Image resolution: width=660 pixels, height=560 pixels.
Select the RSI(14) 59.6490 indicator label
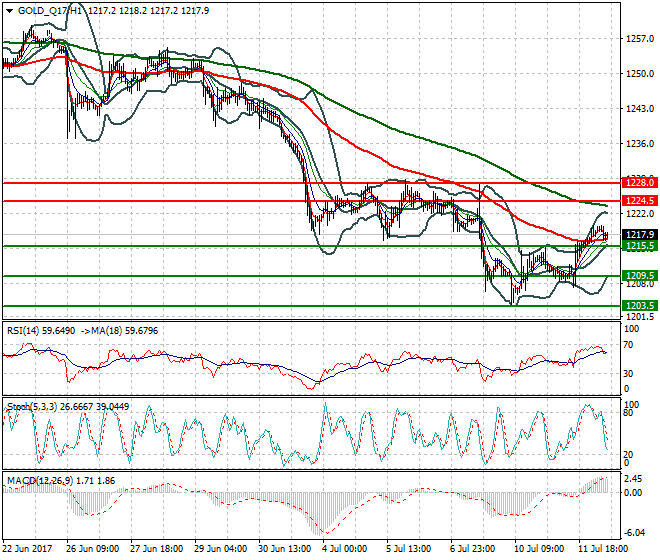click(x=41, y=331)
